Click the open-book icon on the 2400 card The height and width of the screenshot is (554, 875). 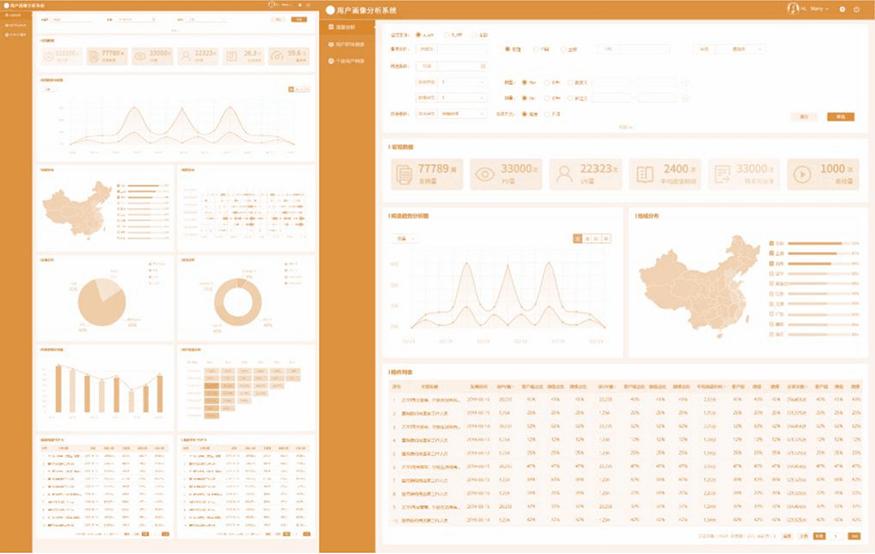(x=645, y=174)
